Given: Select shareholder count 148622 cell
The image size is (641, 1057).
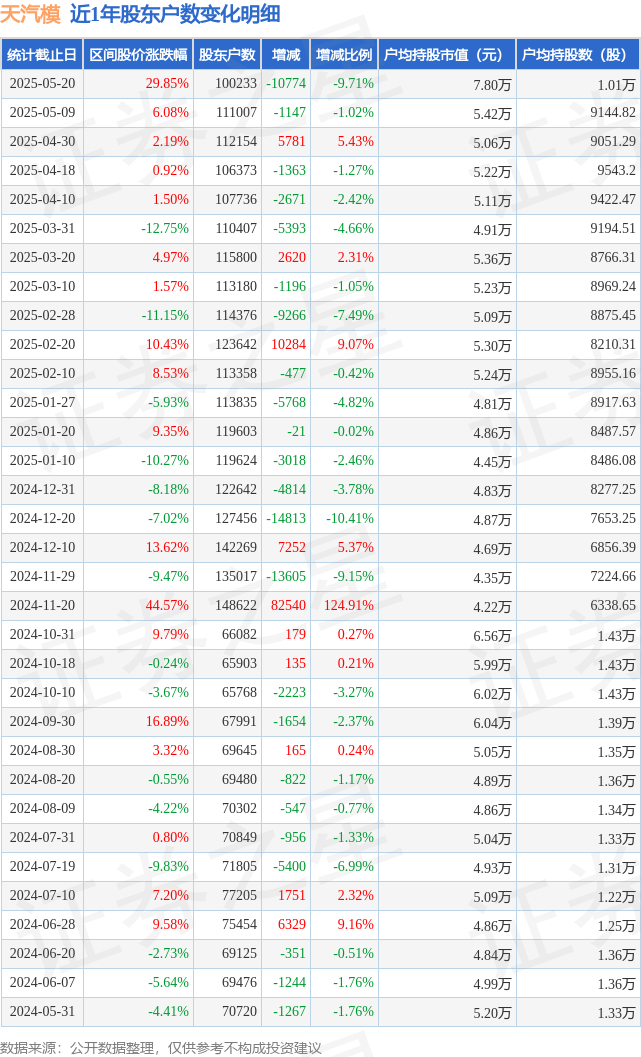Looking at the screenshot, I should 236,605.
